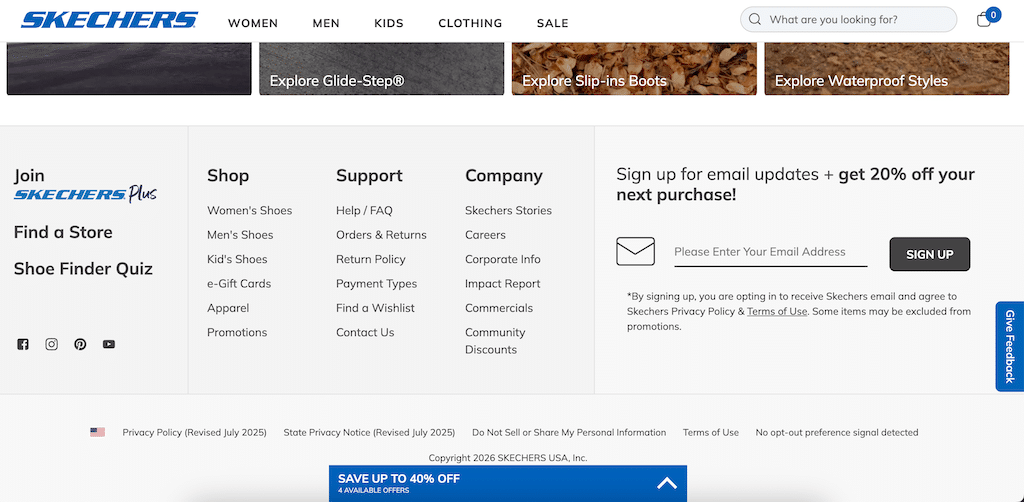Viewport: 1024px width, 502px height.
Task: Click the Skechers logo in header
Action: pyautogui.click(x=109, y=20)
